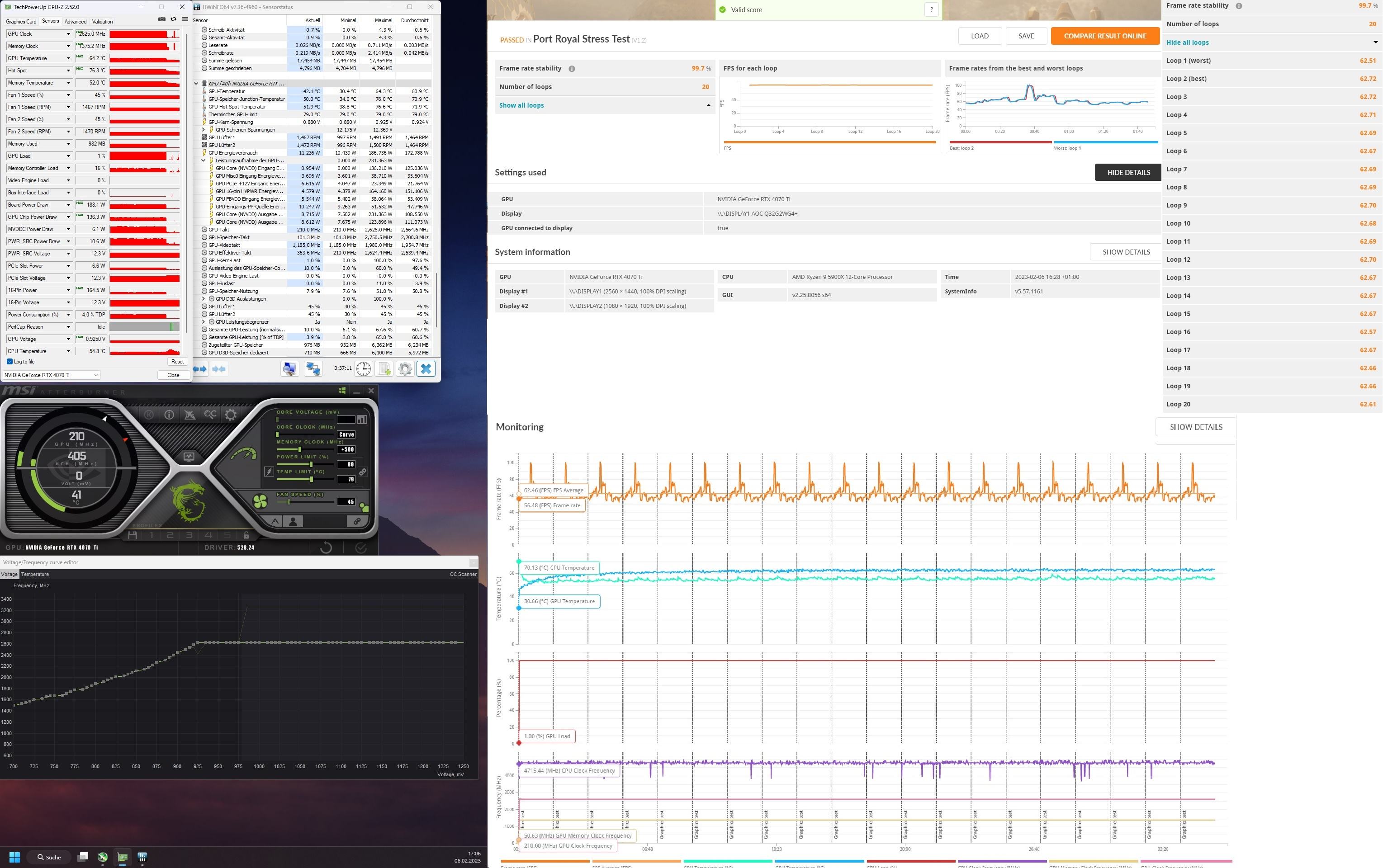The image size is (1383, 868).
Task: Select Temperature tab in curve editor
Action: [x=35, y=574]
